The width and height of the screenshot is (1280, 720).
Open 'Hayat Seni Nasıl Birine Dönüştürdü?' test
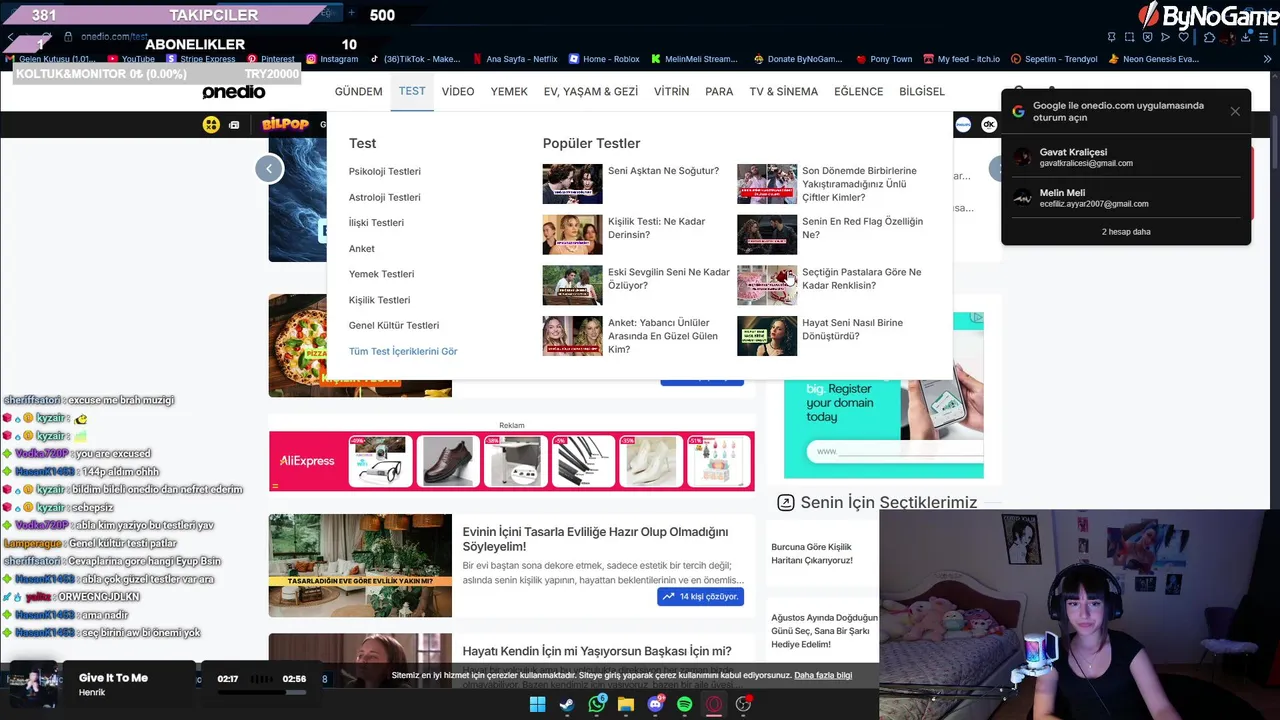point(852,329)
